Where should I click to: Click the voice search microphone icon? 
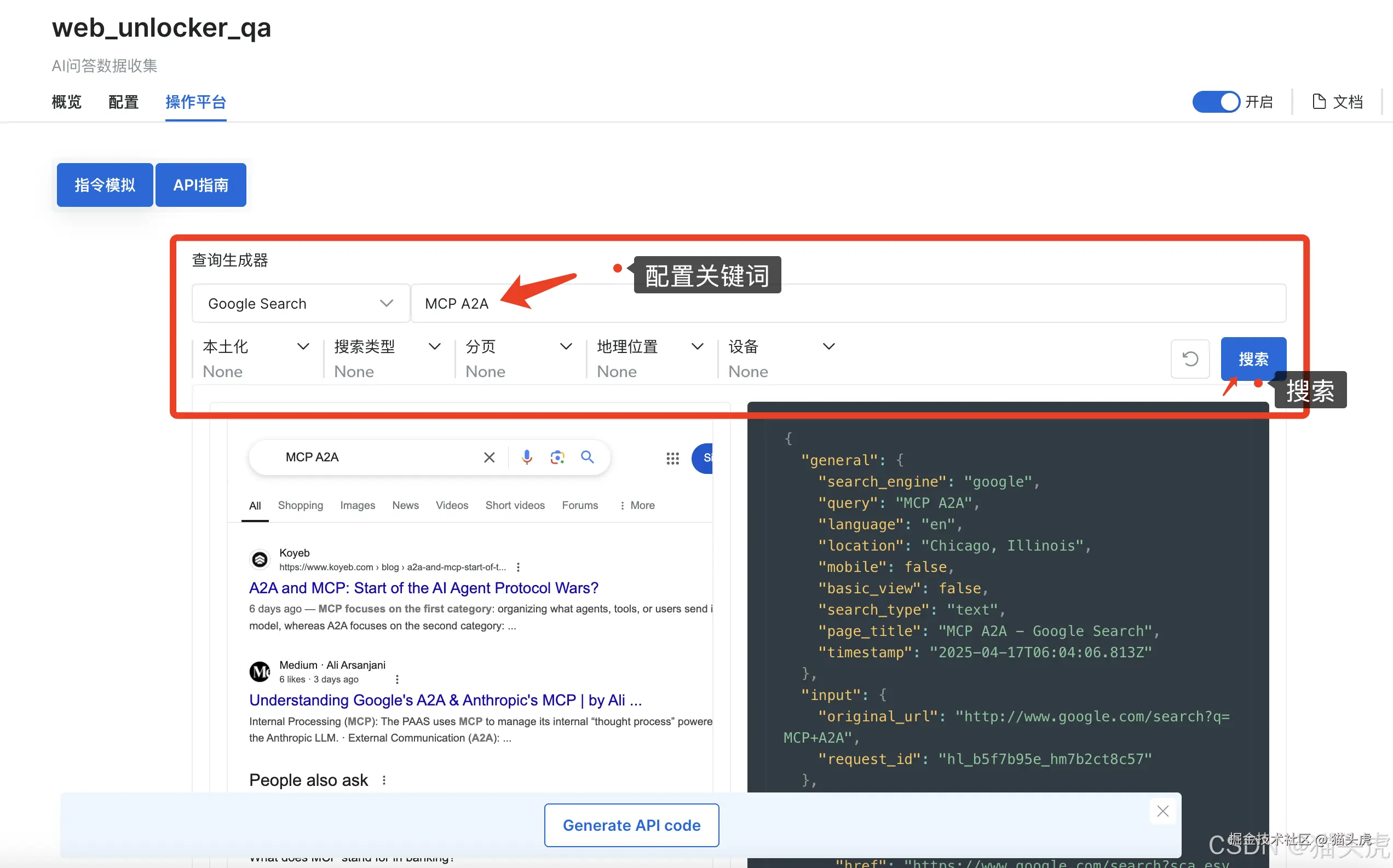[527, 457]
